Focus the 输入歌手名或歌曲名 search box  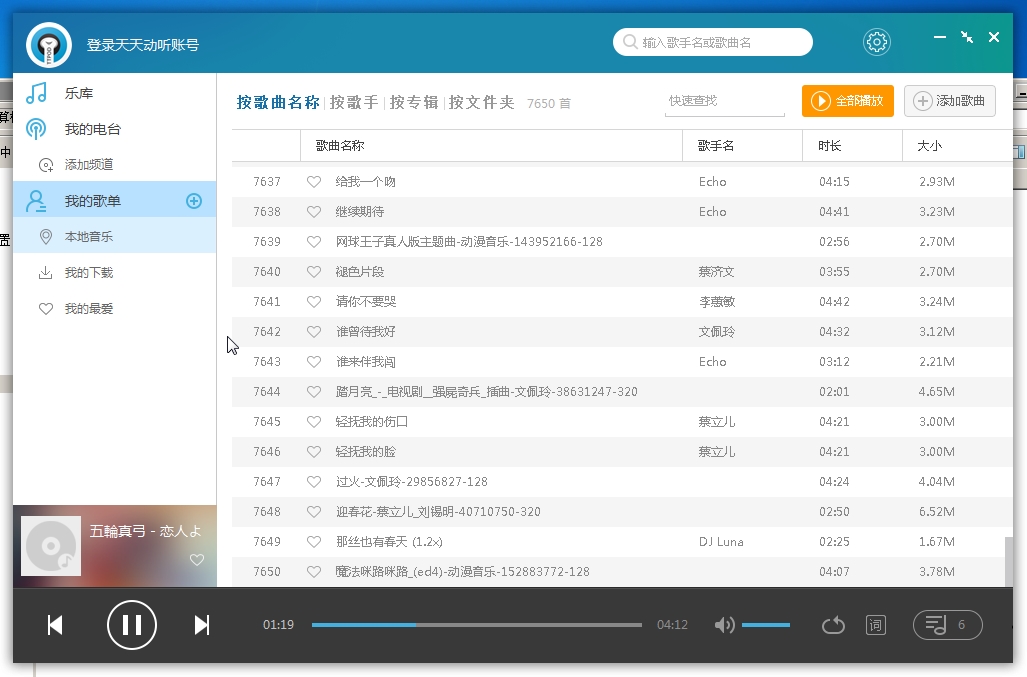coord(713,42)
